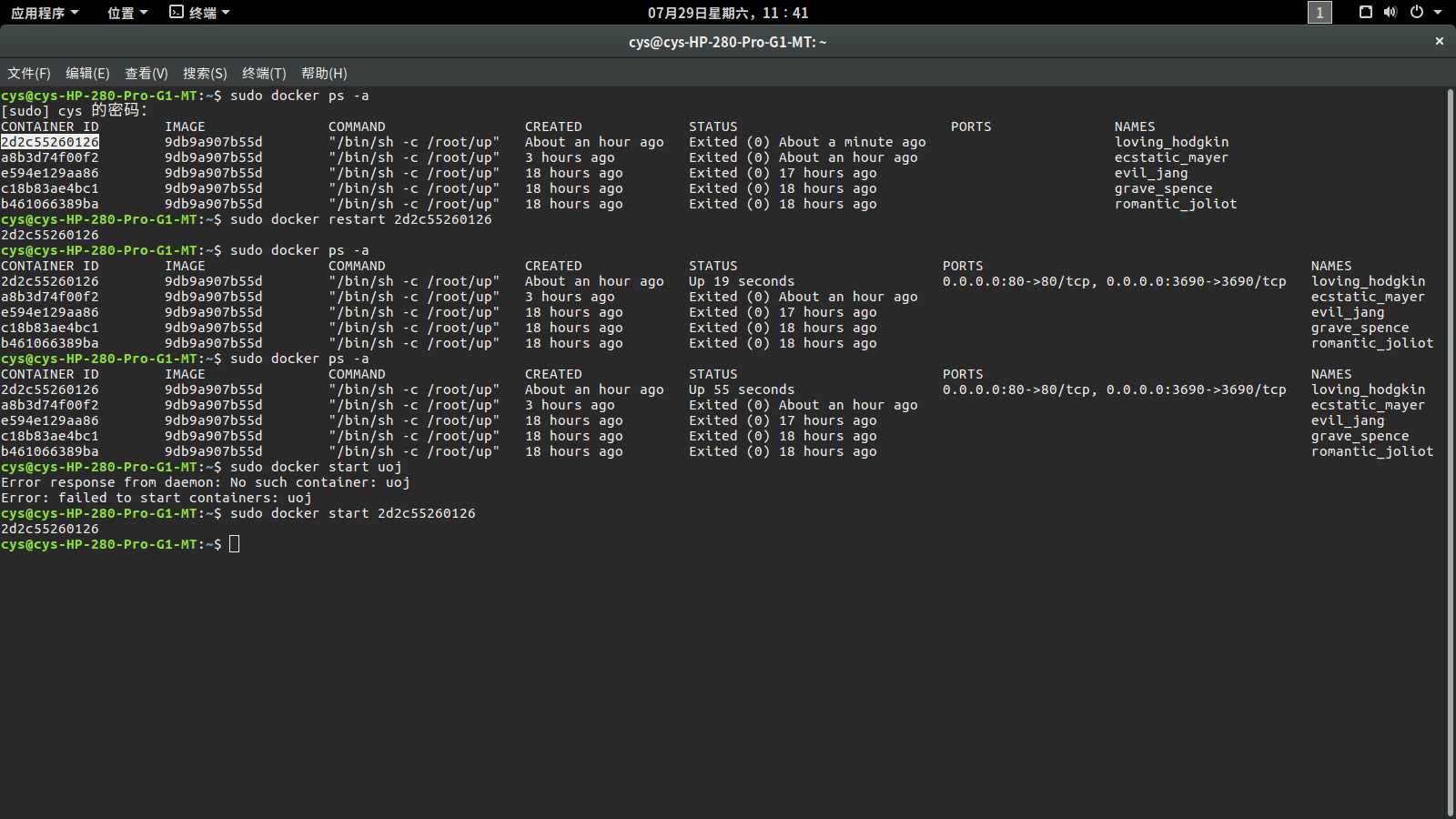Click 'sudo docker restart 2d2c55260126' command line
This screenshot has height=819, width=1456.
tap(360, 219)
